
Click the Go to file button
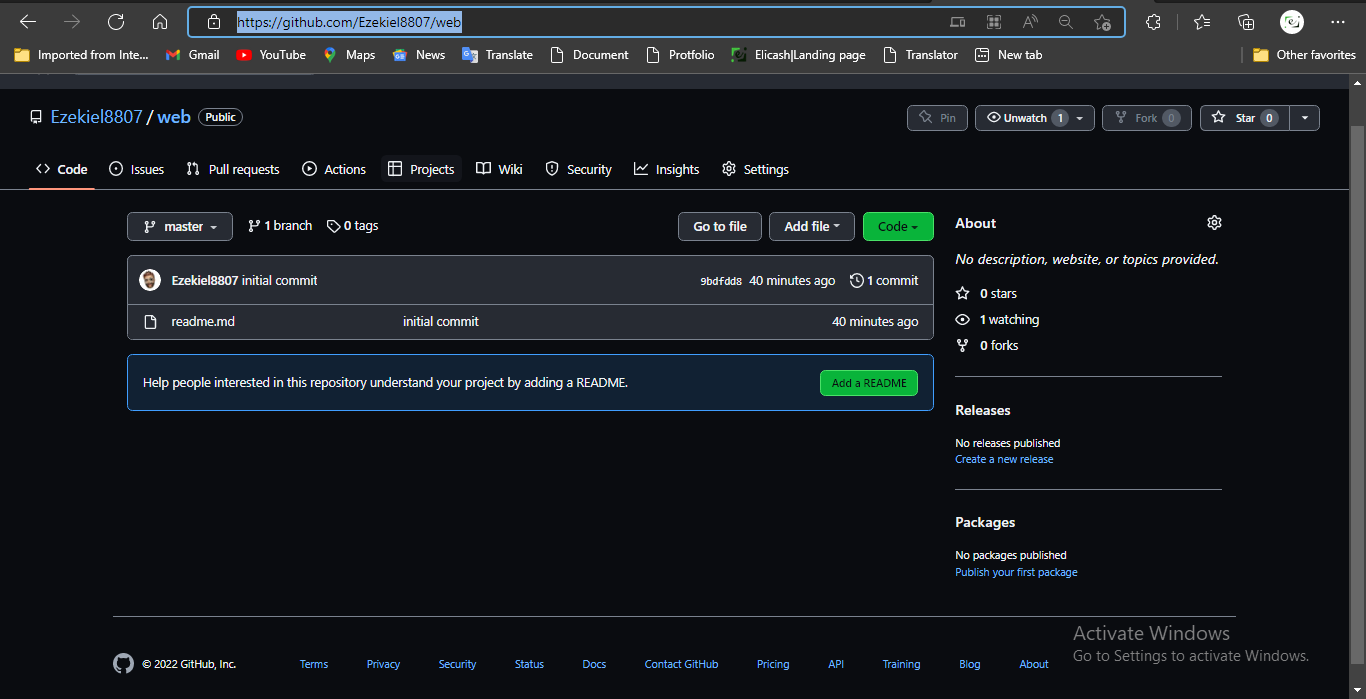click(720, 227)
